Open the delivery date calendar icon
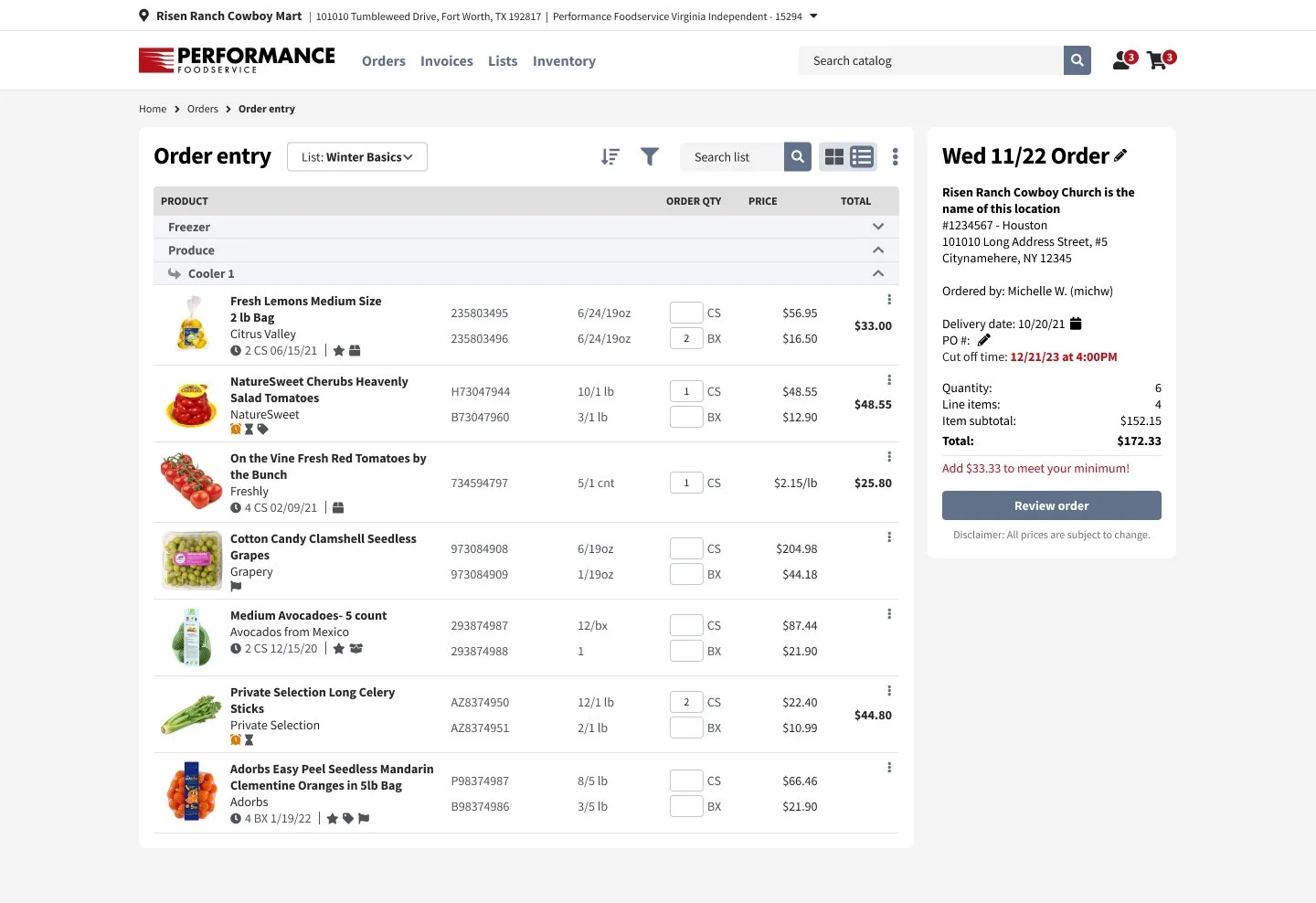The width and height of the screenshot is (1316, 903). coord(1076,324)
